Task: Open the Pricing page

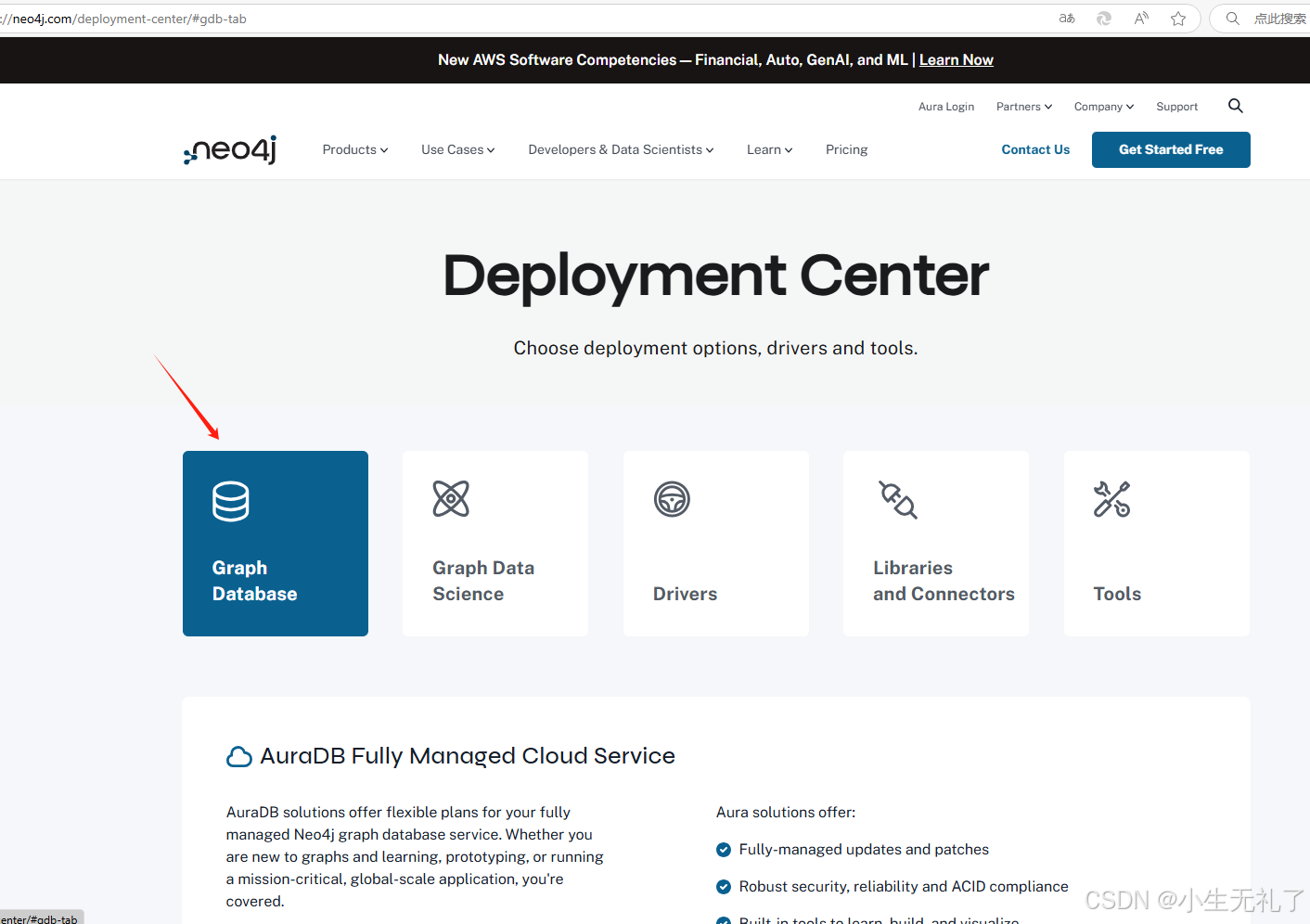Action: (x=847, y=149)
